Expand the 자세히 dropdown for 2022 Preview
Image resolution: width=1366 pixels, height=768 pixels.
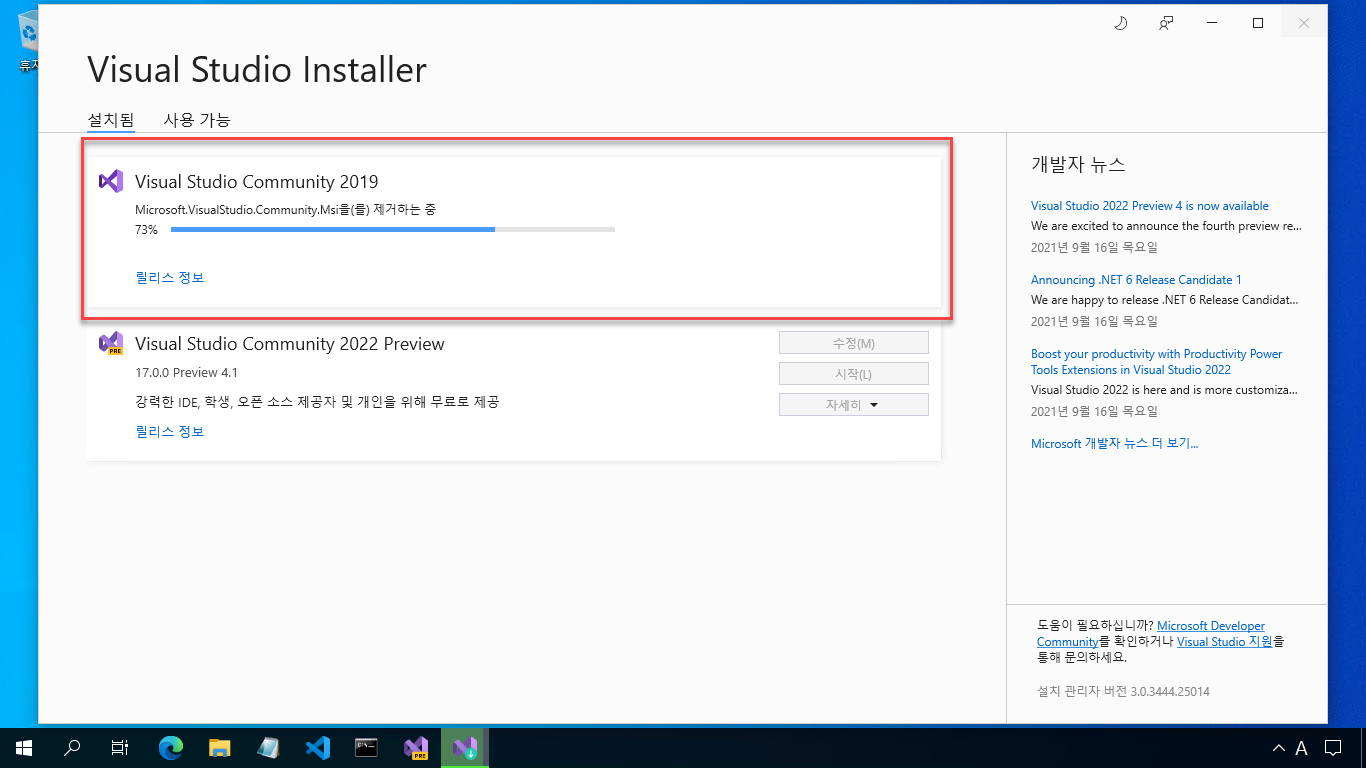click(x=853, y=405)
